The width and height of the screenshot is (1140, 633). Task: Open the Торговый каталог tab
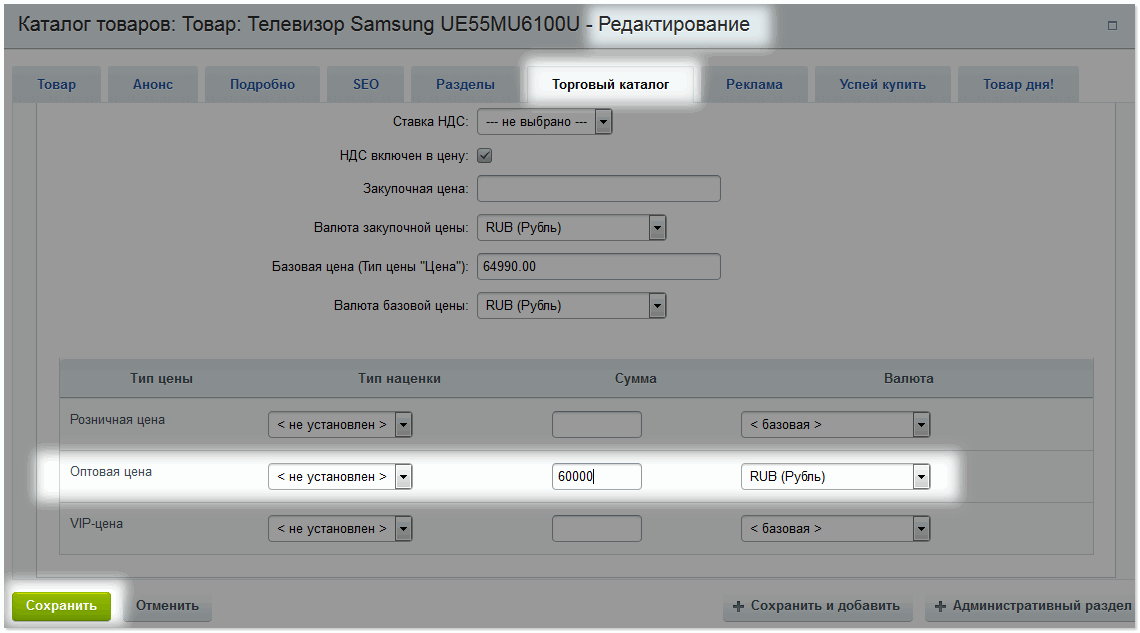coord(611,84)
